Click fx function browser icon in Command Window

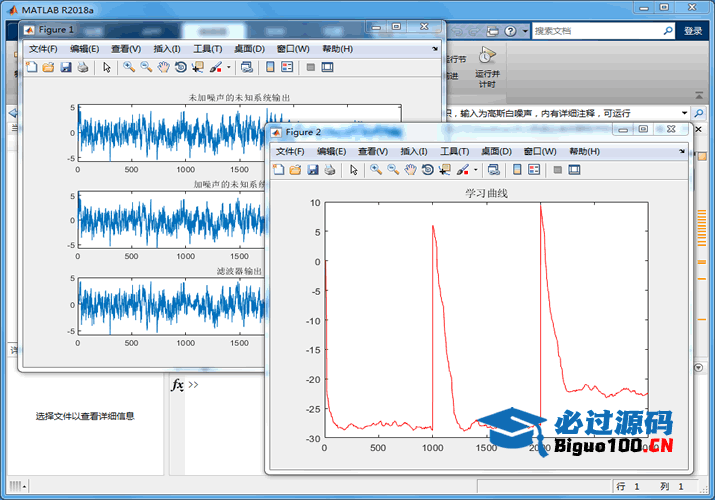tap(177, 385)
